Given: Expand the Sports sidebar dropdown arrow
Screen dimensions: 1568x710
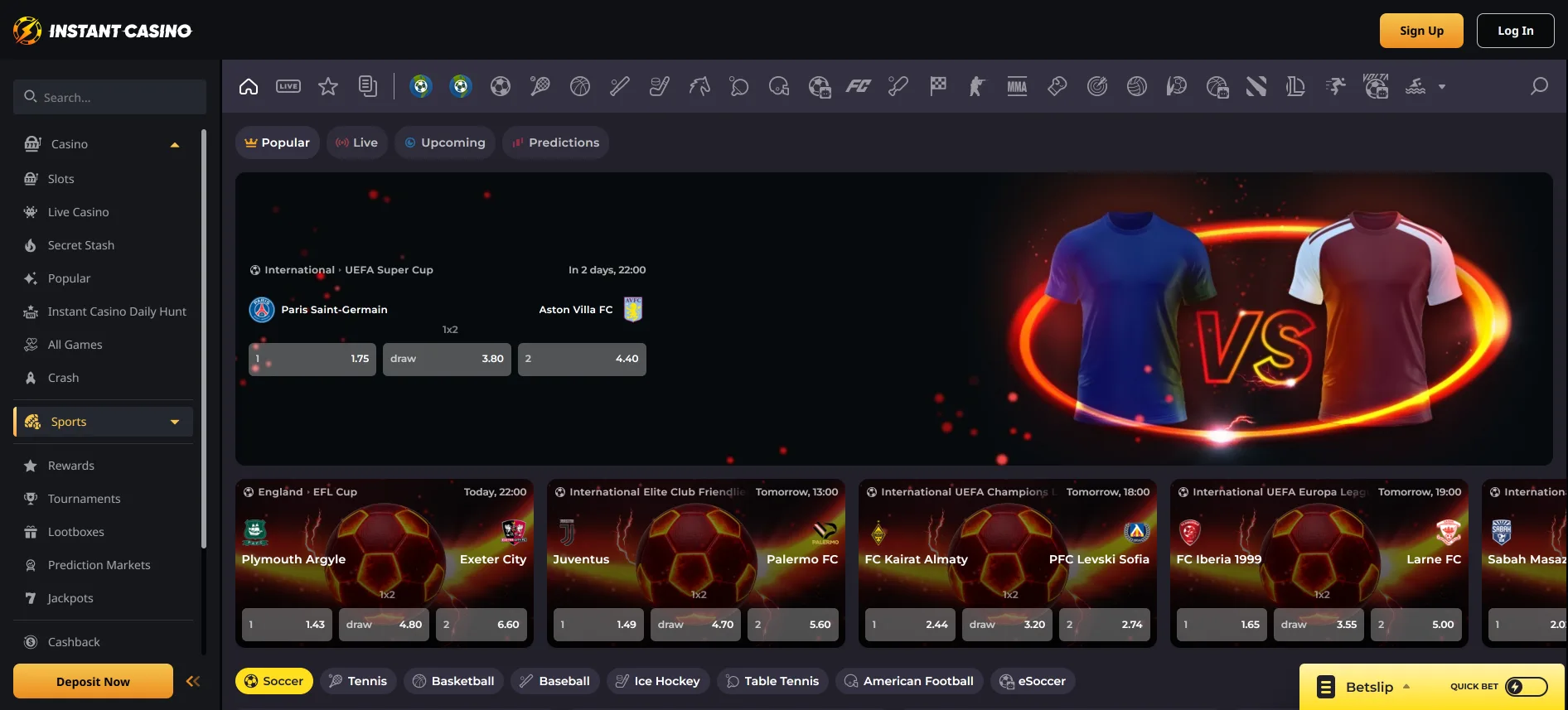Looking at the screenshot, I should coord(175,422).
